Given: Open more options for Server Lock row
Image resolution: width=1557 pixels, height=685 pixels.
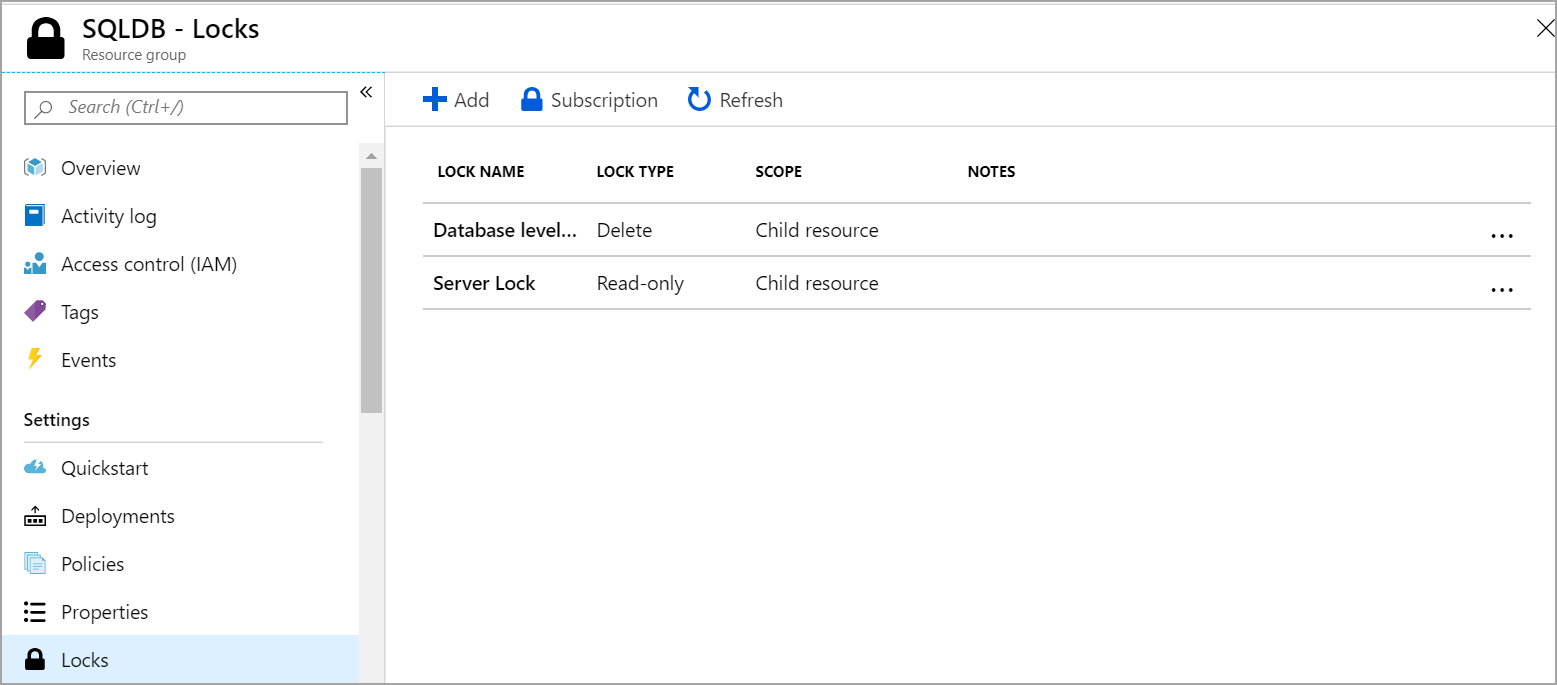Looking at the screenshot, I should tap(1501, 289).
